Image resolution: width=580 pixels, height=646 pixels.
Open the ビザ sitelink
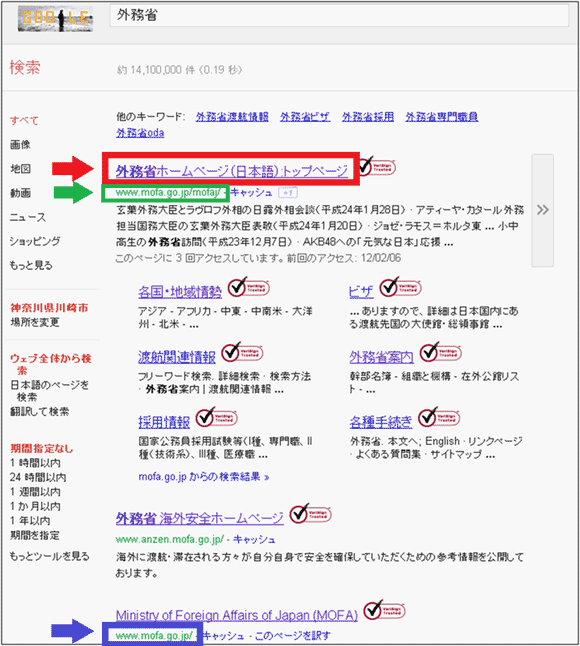pos(361,292)
